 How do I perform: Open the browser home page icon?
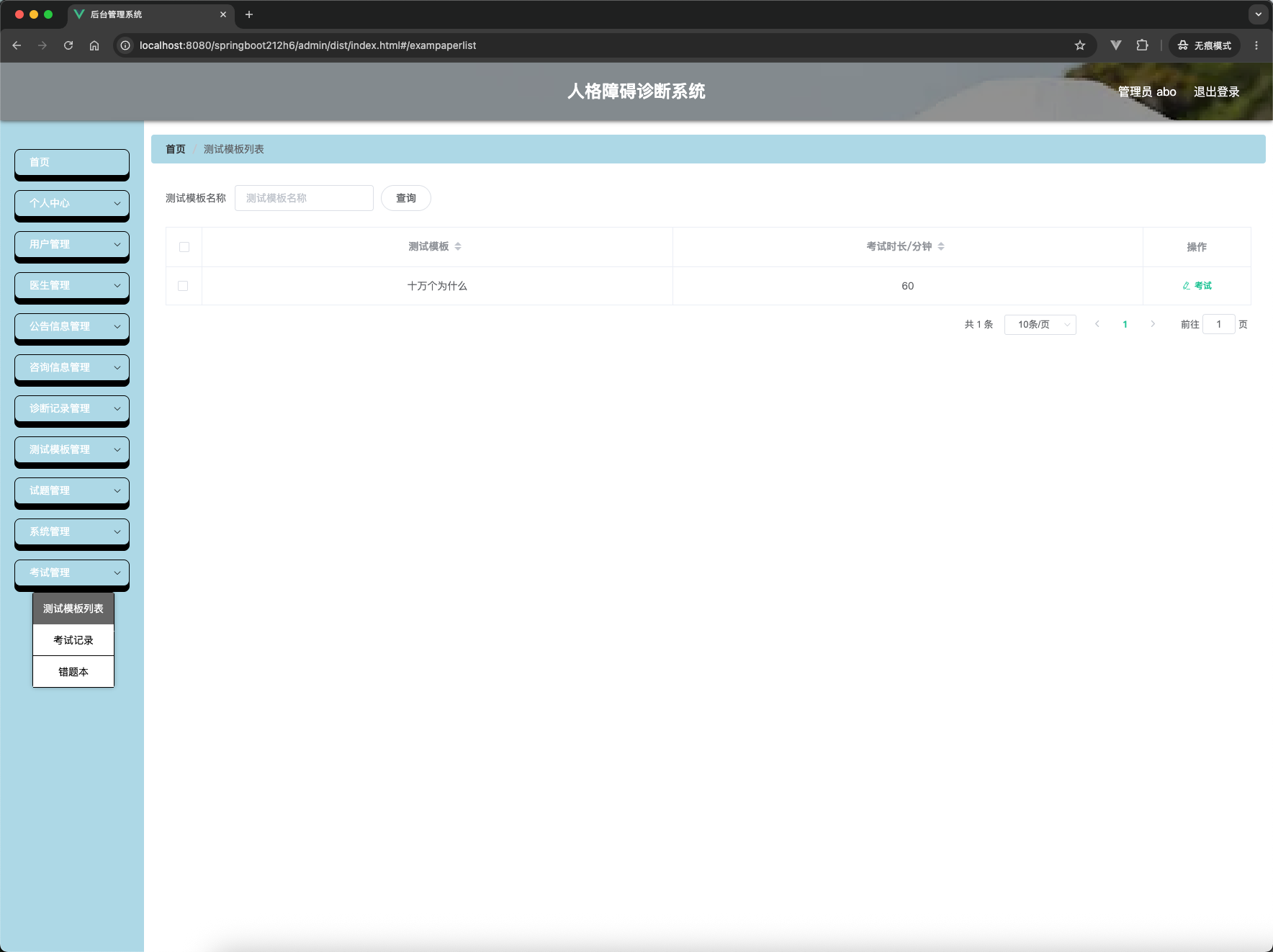pos(94,45)
